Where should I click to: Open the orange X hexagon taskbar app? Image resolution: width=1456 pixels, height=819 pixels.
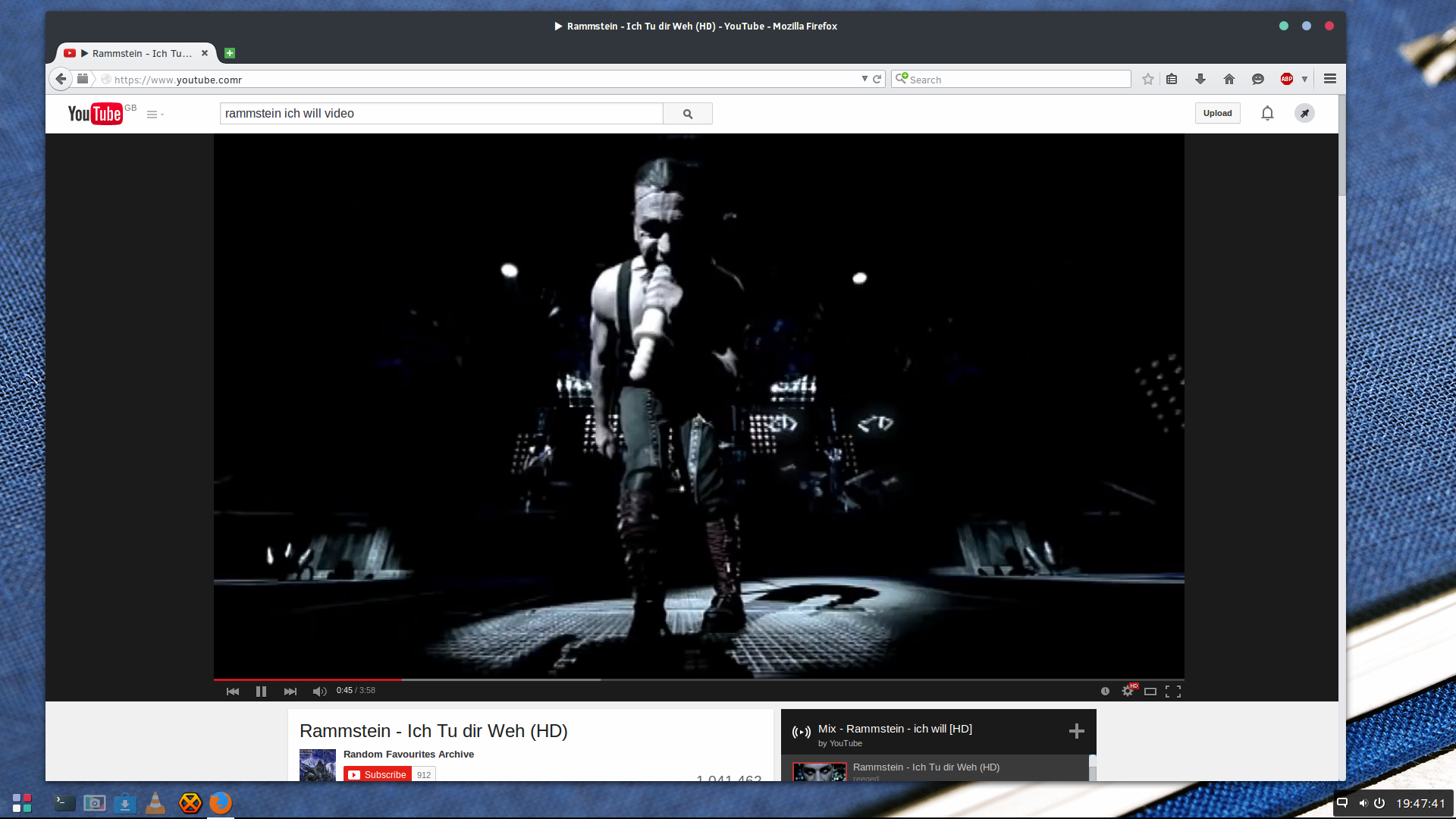pyautogui.click(x=190, y=802)
